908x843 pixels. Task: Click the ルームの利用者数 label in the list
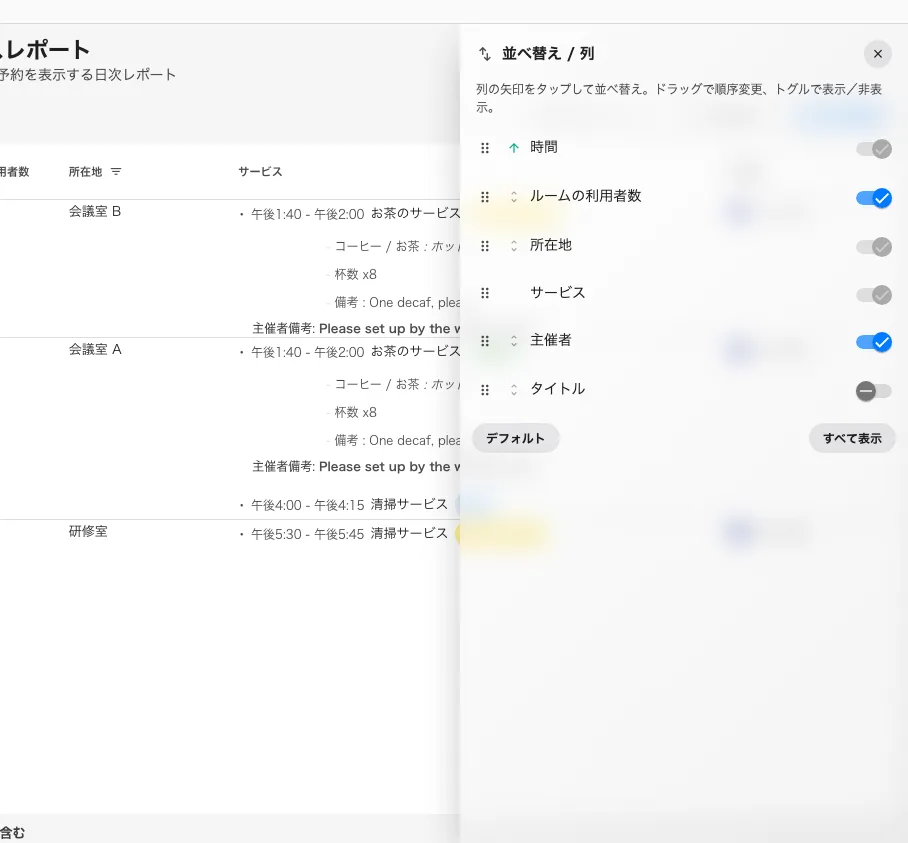click(x=585, y=196)
